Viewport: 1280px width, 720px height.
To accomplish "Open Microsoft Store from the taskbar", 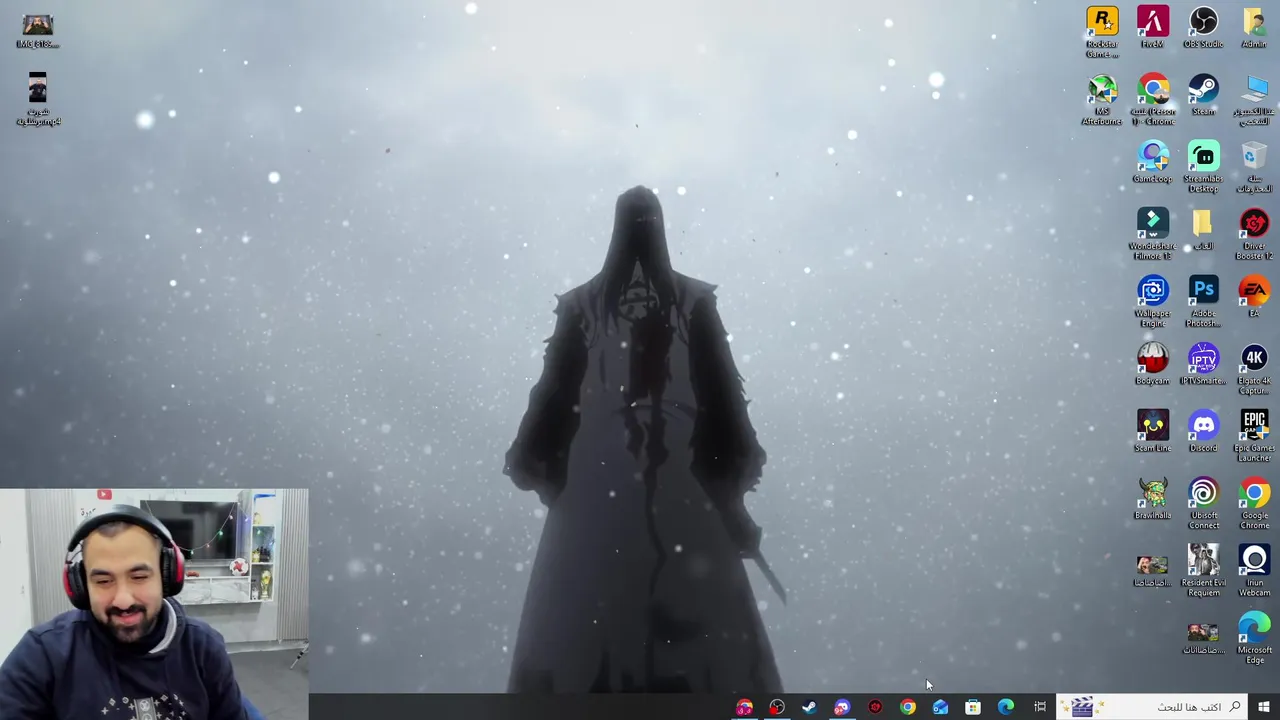I will pyautogui.click(x=973, y=707).
